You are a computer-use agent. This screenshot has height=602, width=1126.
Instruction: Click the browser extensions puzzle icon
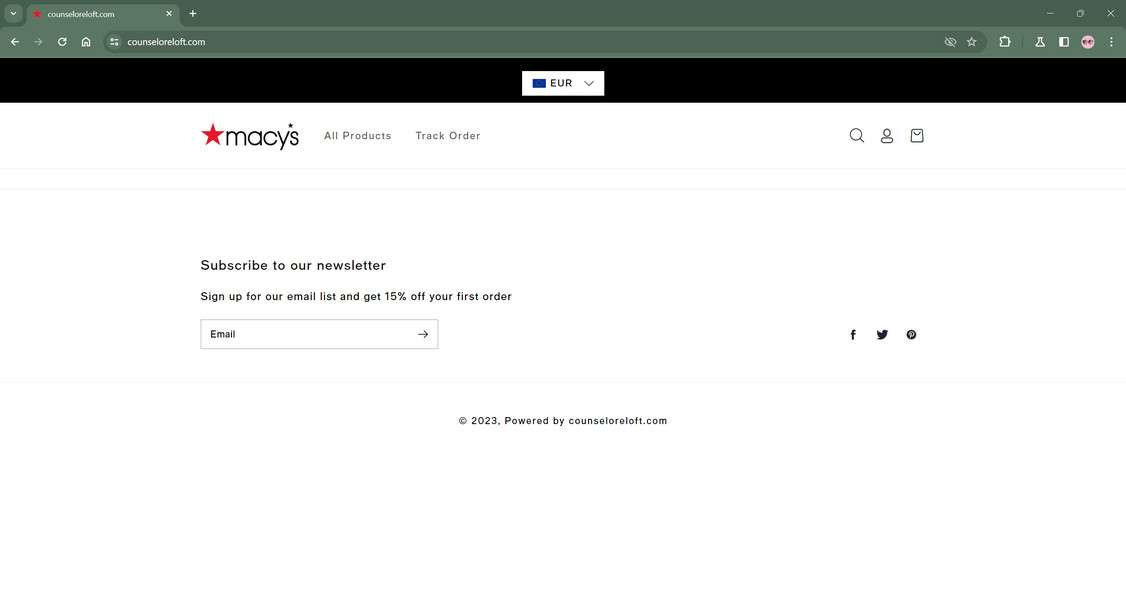point(1003,42)
